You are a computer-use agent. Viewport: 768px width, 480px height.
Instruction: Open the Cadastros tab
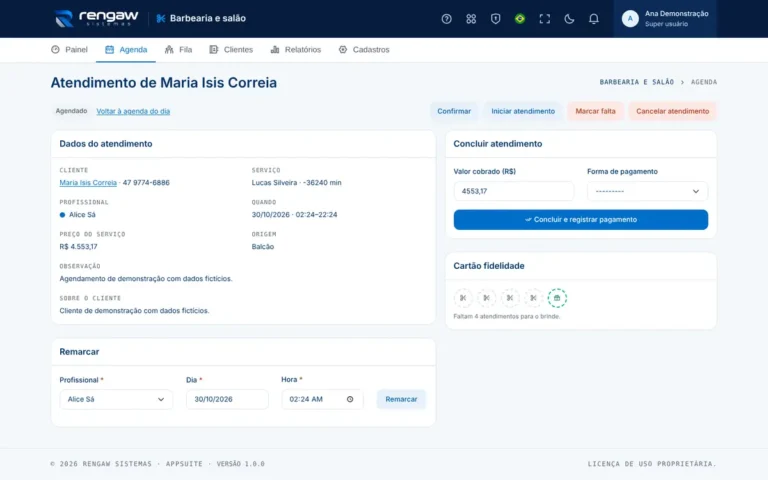pos(364,49)
